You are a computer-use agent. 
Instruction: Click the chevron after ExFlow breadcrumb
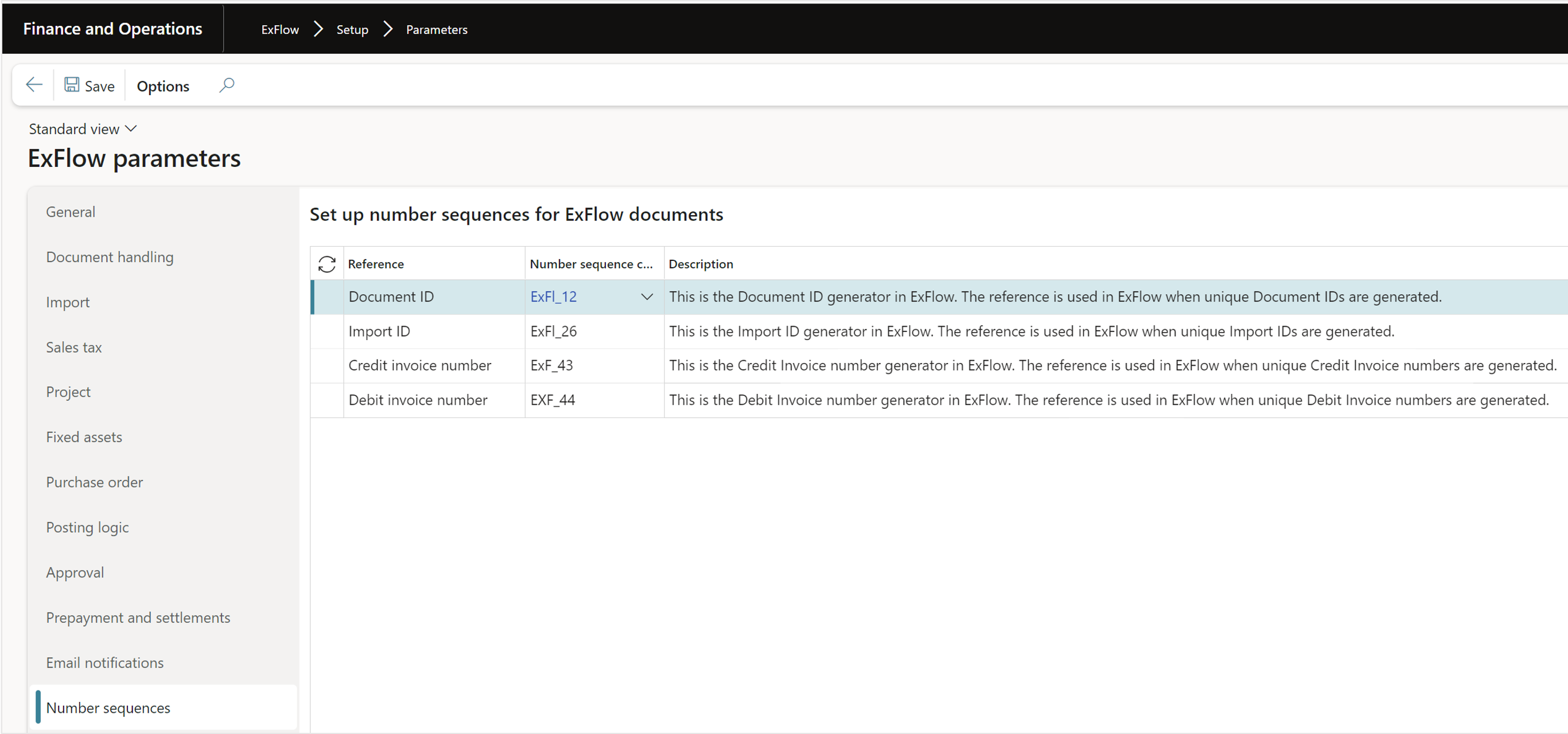pos(318,29)
